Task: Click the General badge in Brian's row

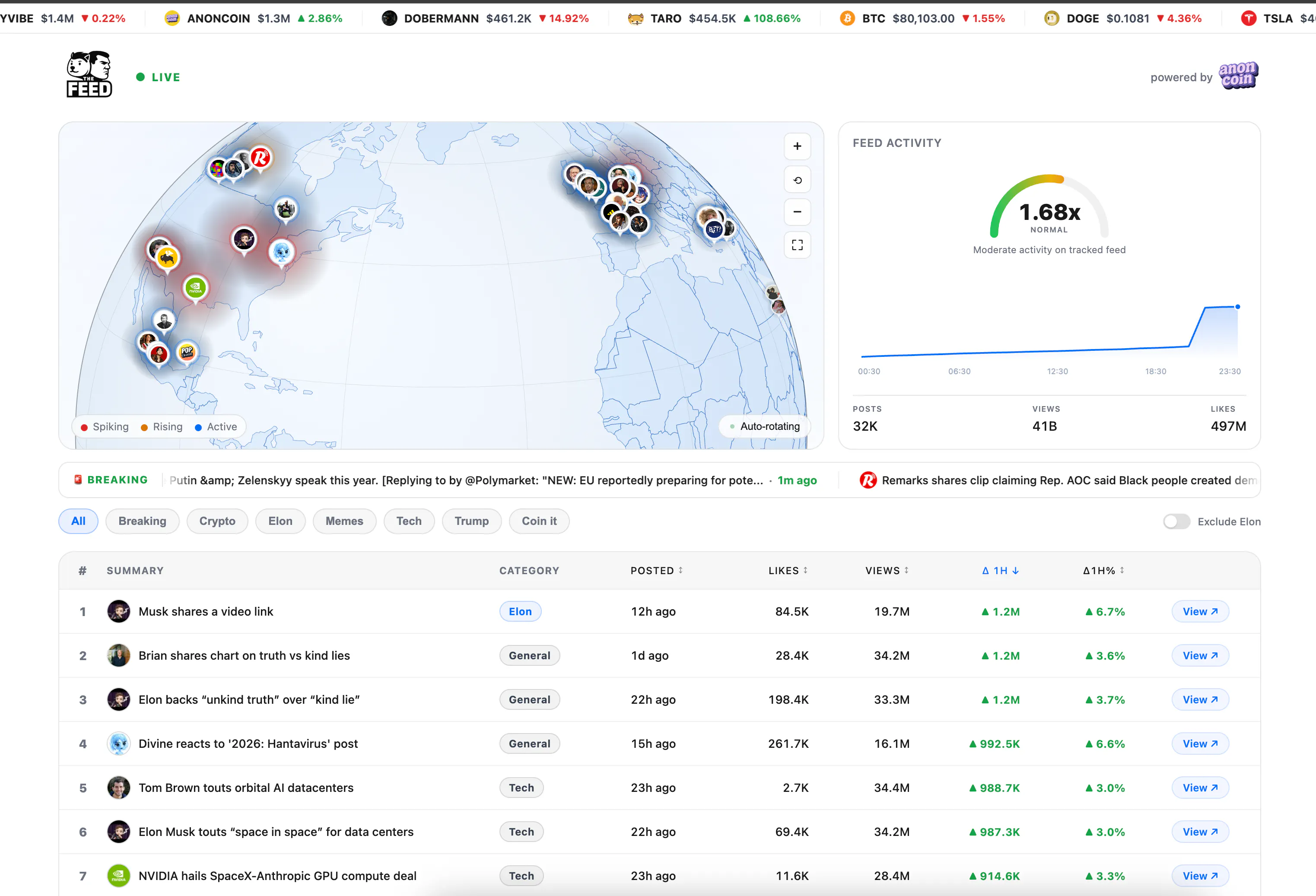Action: 529,655
